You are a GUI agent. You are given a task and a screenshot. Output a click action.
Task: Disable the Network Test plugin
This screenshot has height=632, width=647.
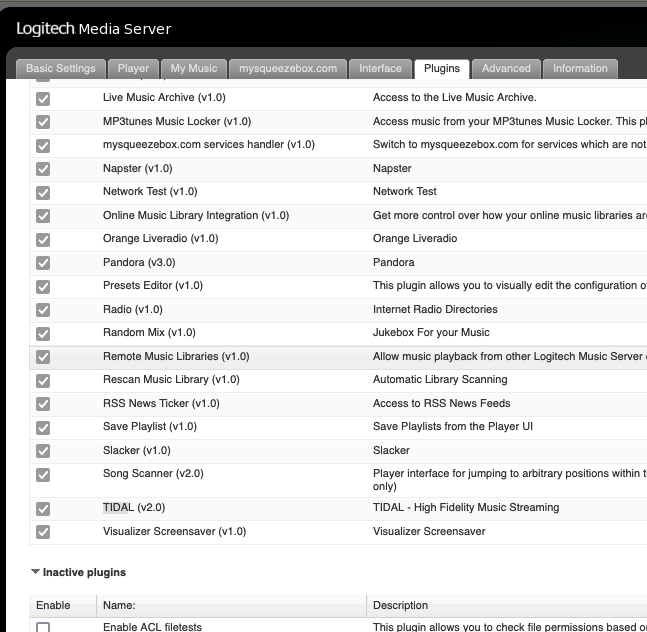[x=43, y=193]
